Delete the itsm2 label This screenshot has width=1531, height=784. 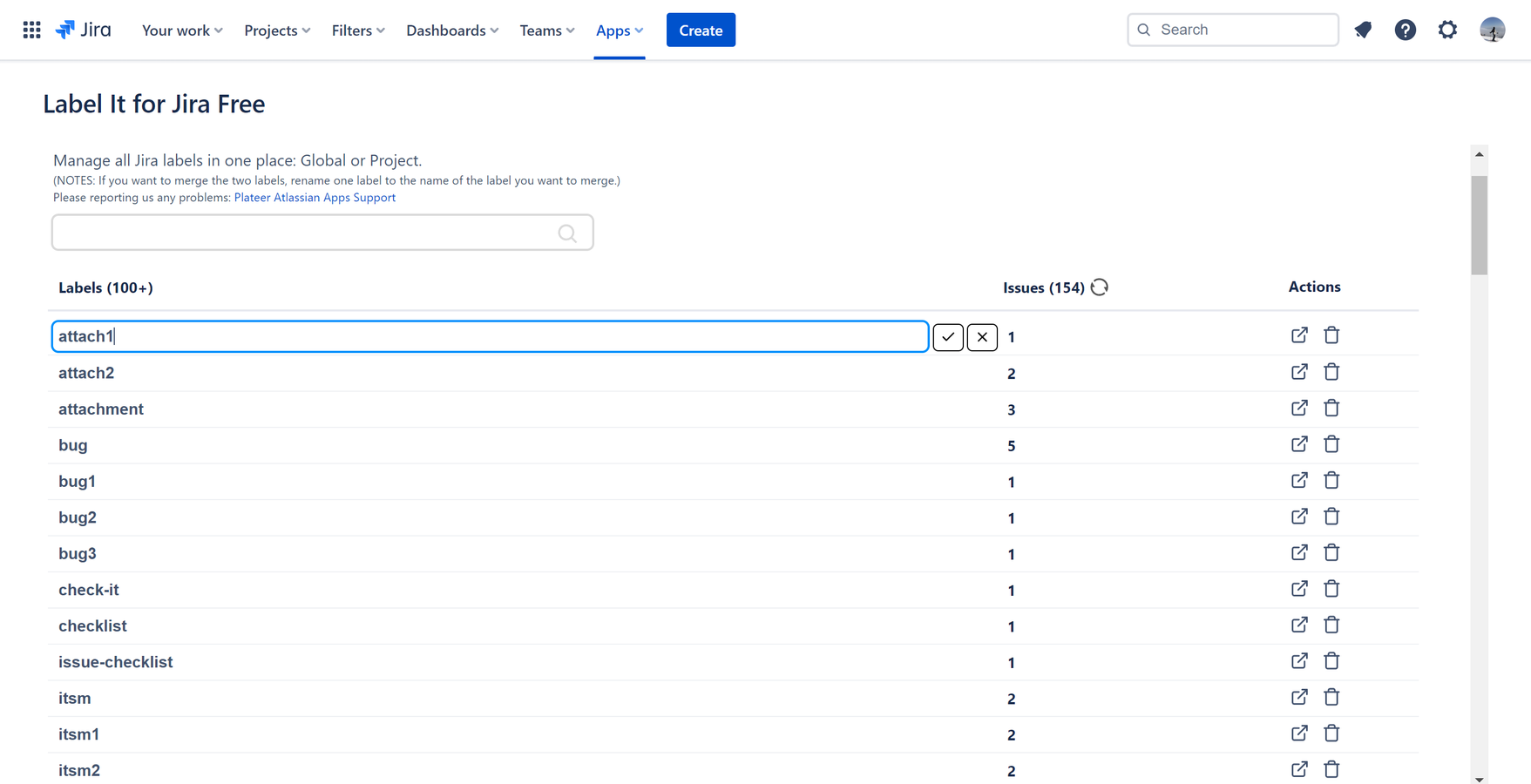point(1331,769)
